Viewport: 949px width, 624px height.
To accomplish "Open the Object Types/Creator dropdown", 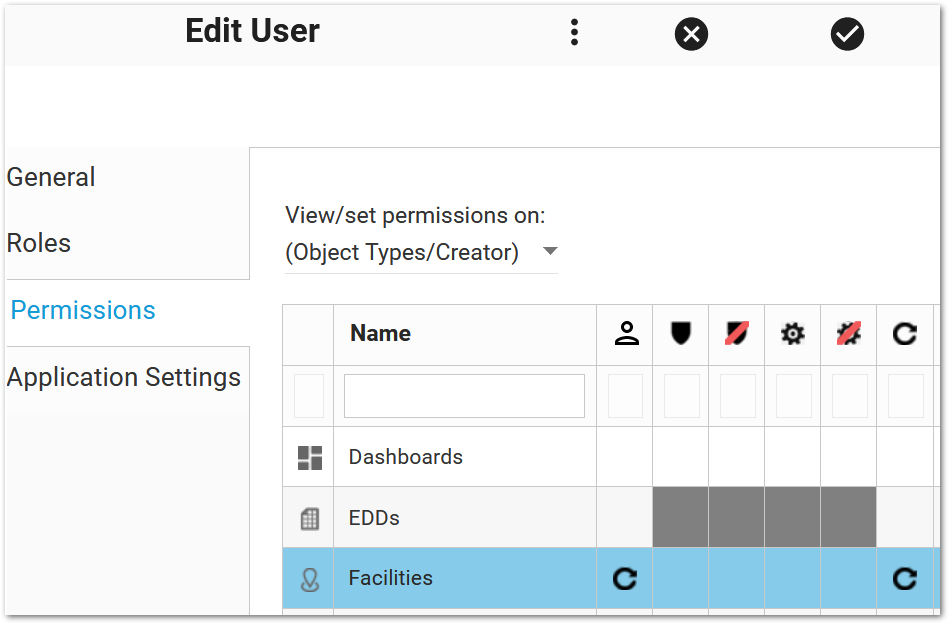I will pos(404,252).
